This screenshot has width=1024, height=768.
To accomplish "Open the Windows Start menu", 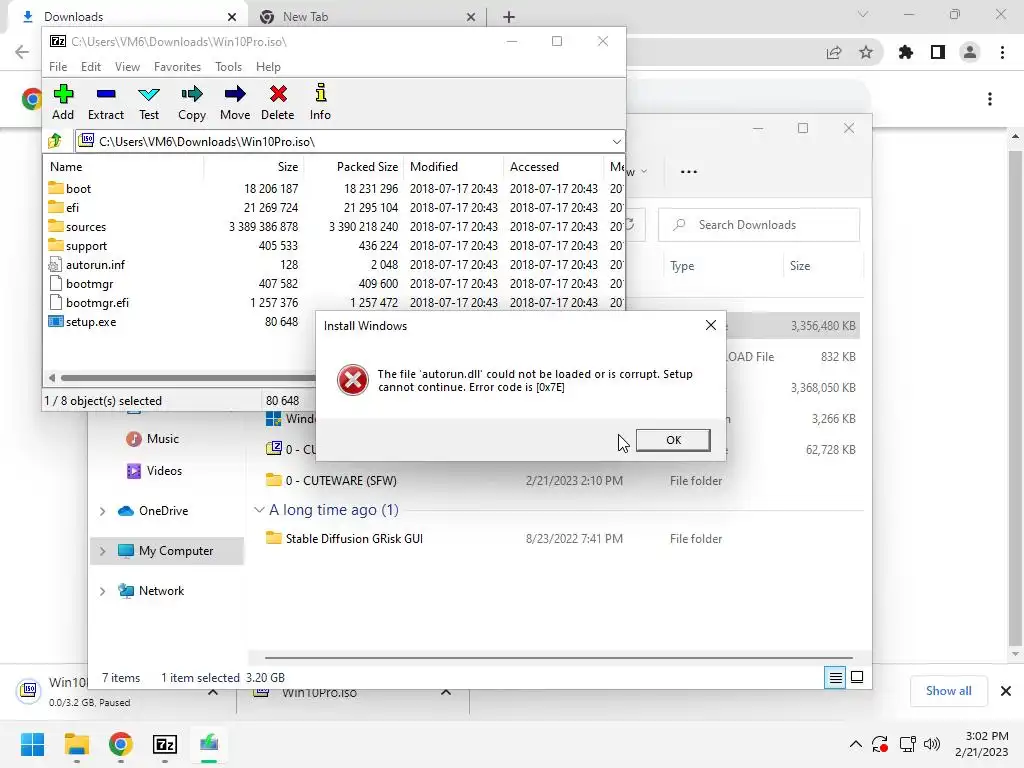I will pyautogui.click(x=32, y=744).
